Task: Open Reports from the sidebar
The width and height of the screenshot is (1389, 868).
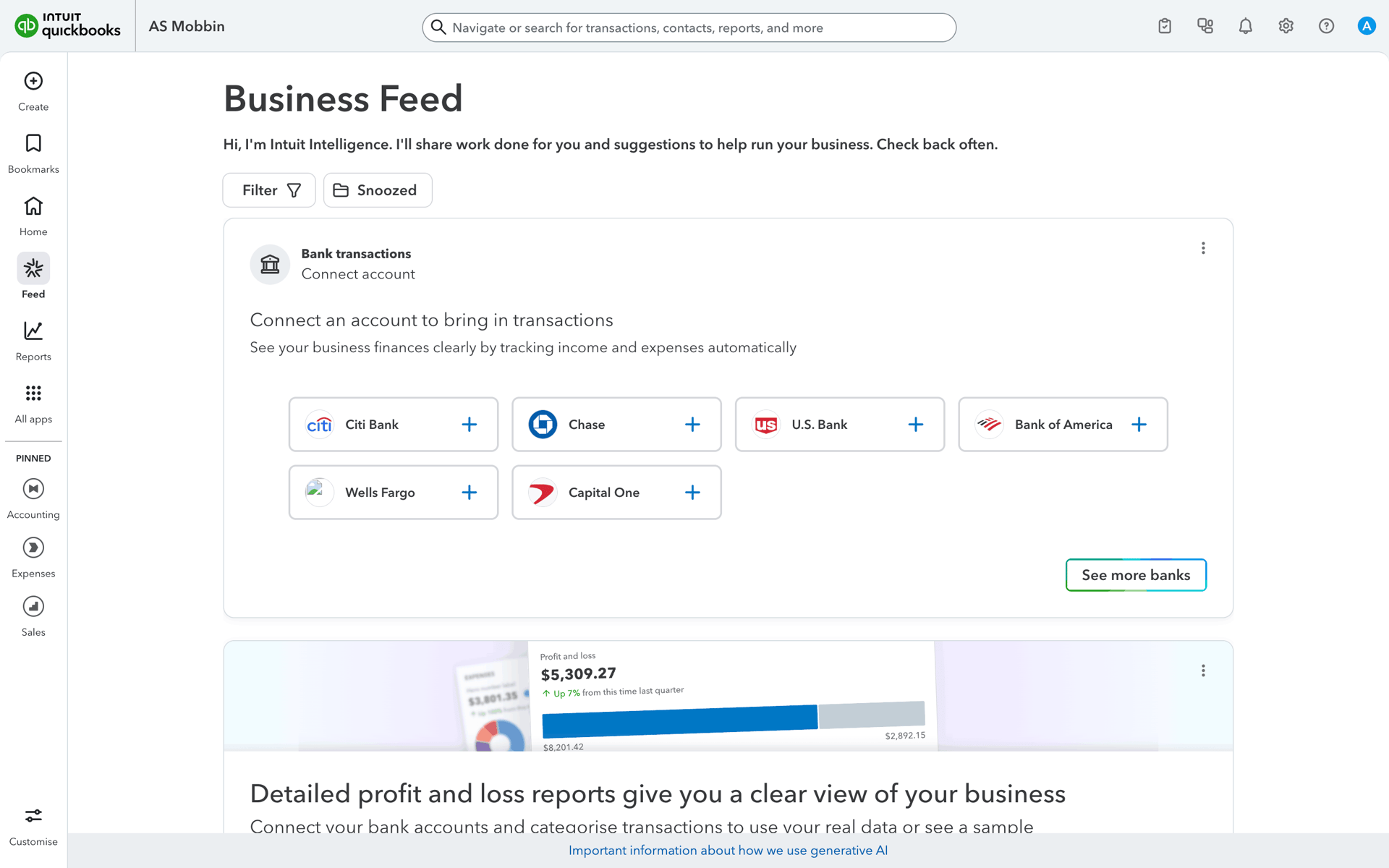Action: (33, 342)
